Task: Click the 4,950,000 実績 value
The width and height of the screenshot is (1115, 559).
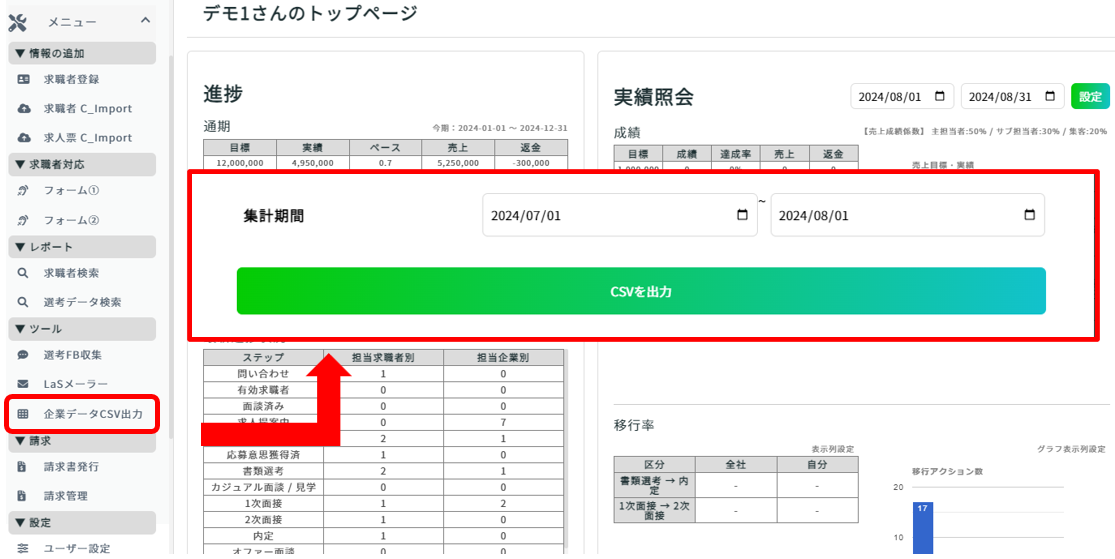Action: (312, 163)
